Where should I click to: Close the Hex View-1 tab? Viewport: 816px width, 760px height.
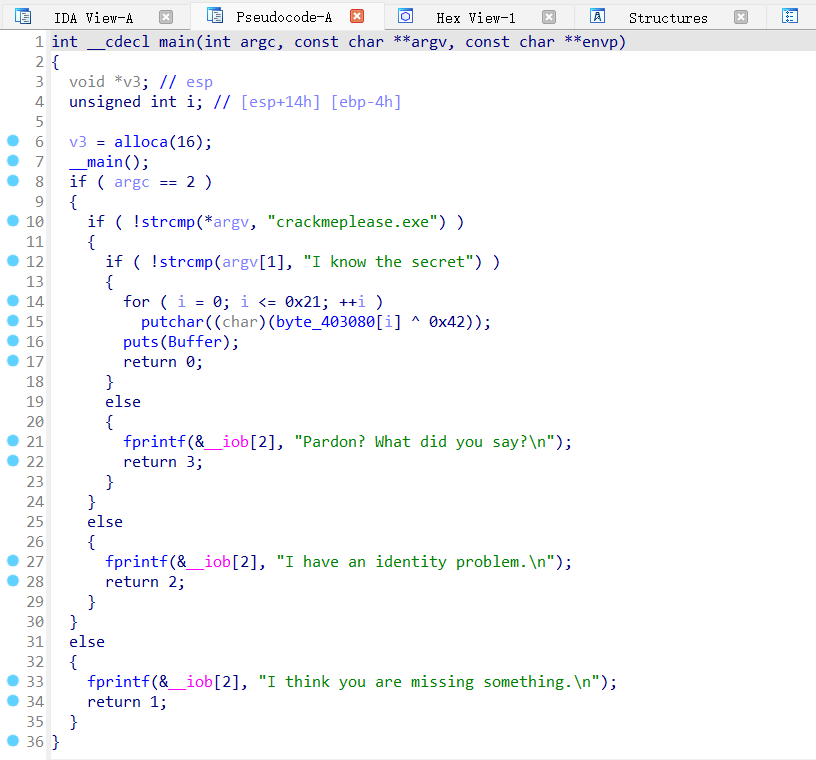click(549, 17)
